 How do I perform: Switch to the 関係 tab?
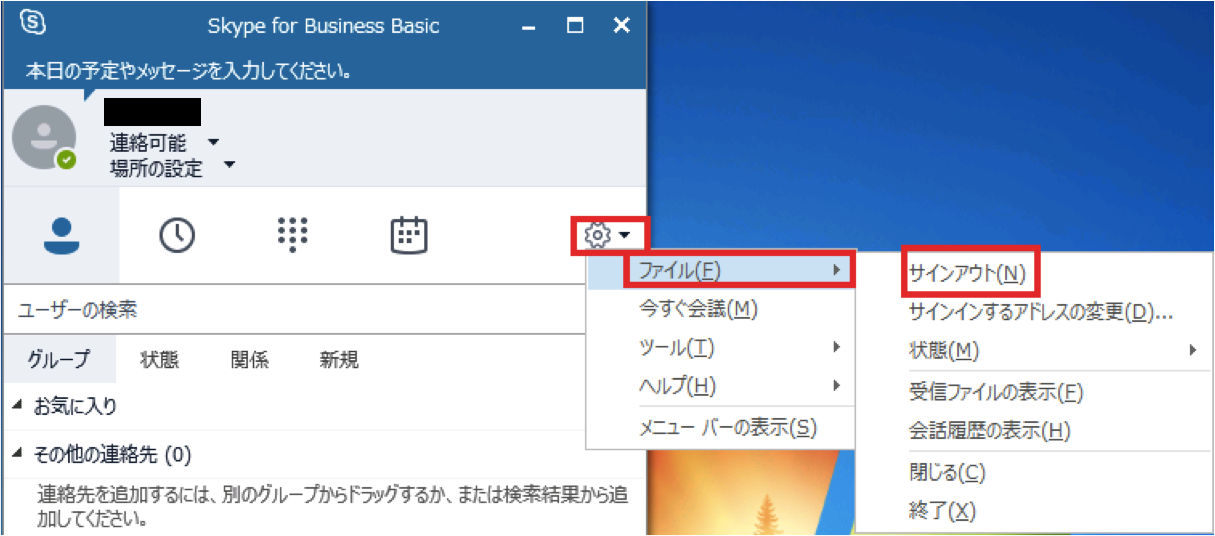click(x=249, y=360)
